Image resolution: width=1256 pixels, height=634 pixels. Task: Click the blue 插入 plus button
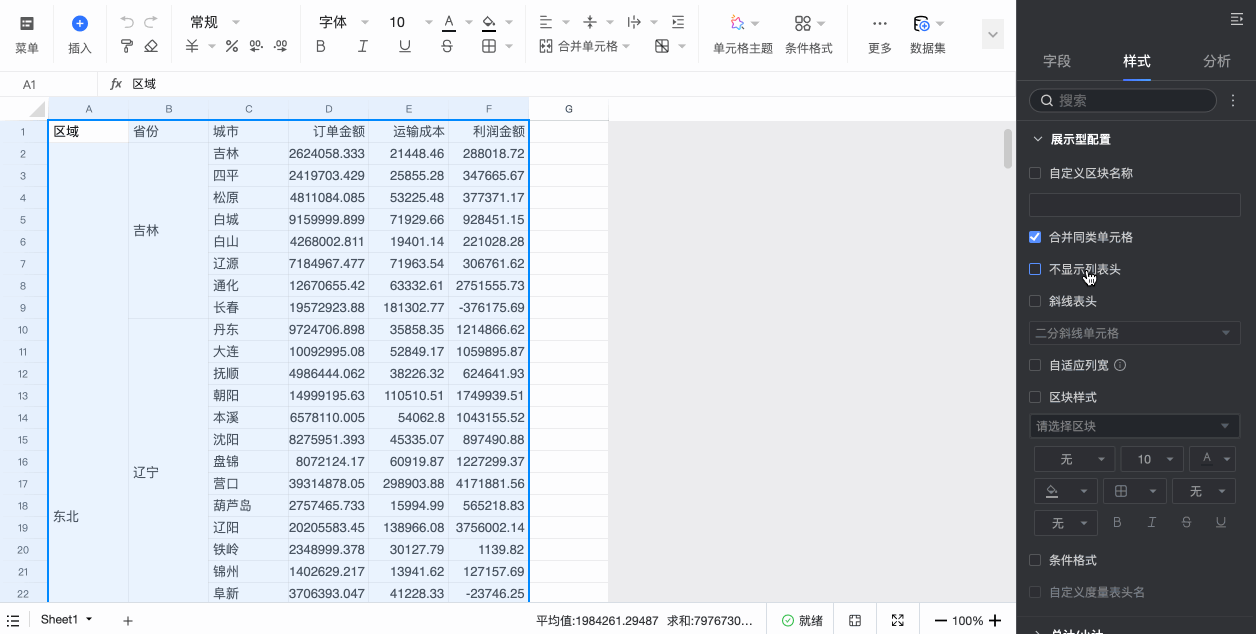[80, 23]
